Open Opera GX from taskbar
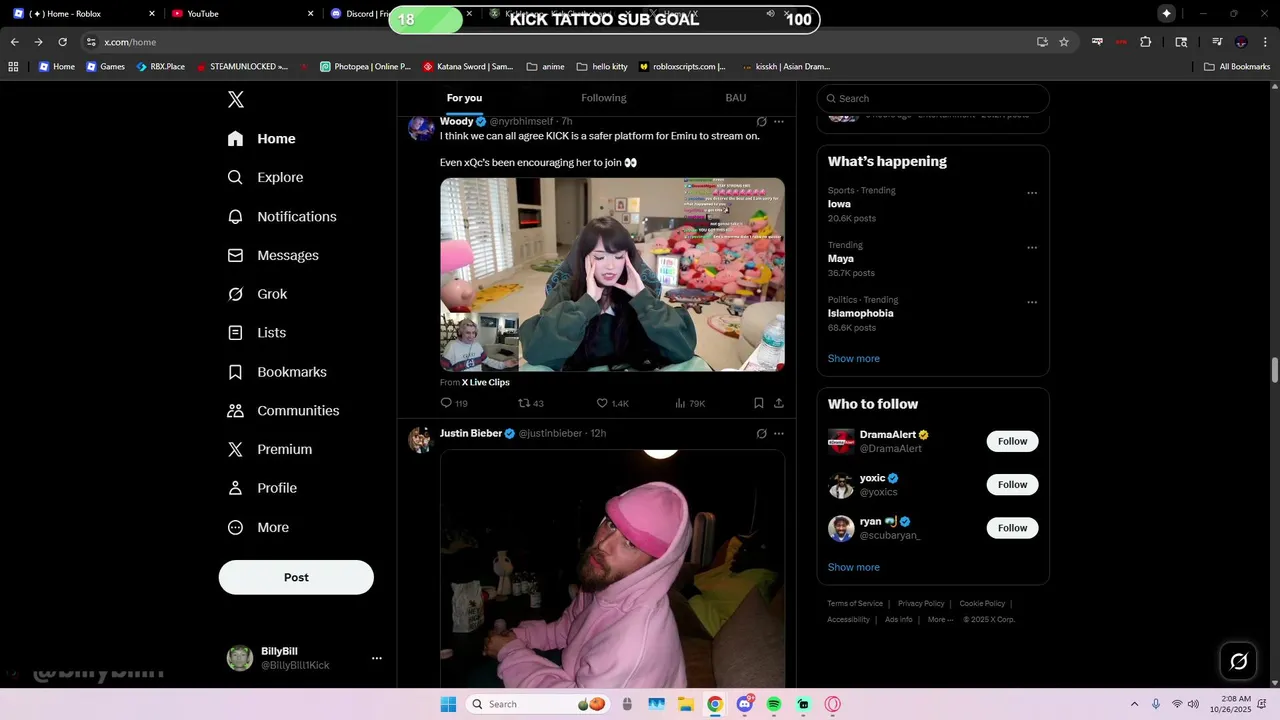The height and width of the screenshot is (720, 1280). click(x=832, y=704)
